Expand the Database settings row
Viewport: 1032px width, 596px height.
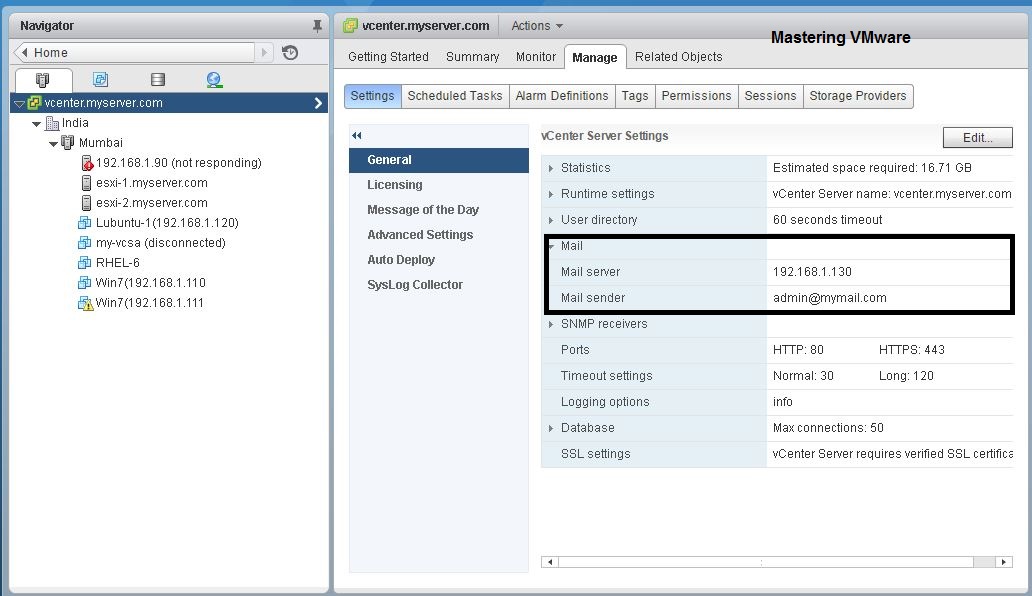551,428
